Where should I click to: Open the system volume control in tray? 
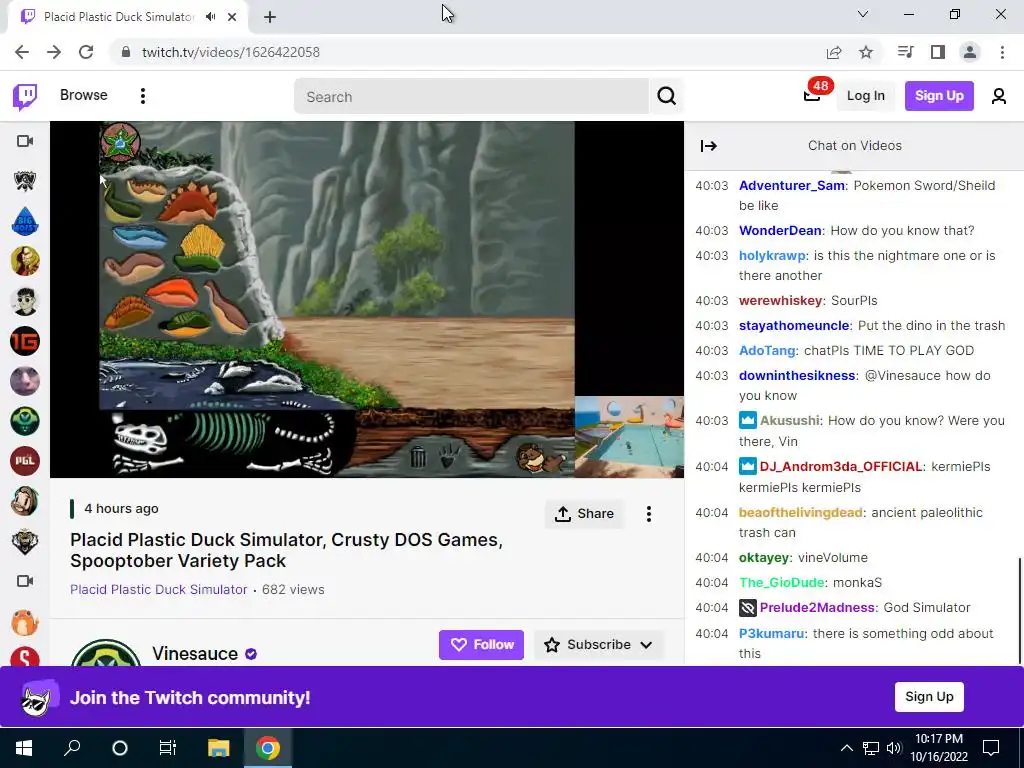[894, 748]
